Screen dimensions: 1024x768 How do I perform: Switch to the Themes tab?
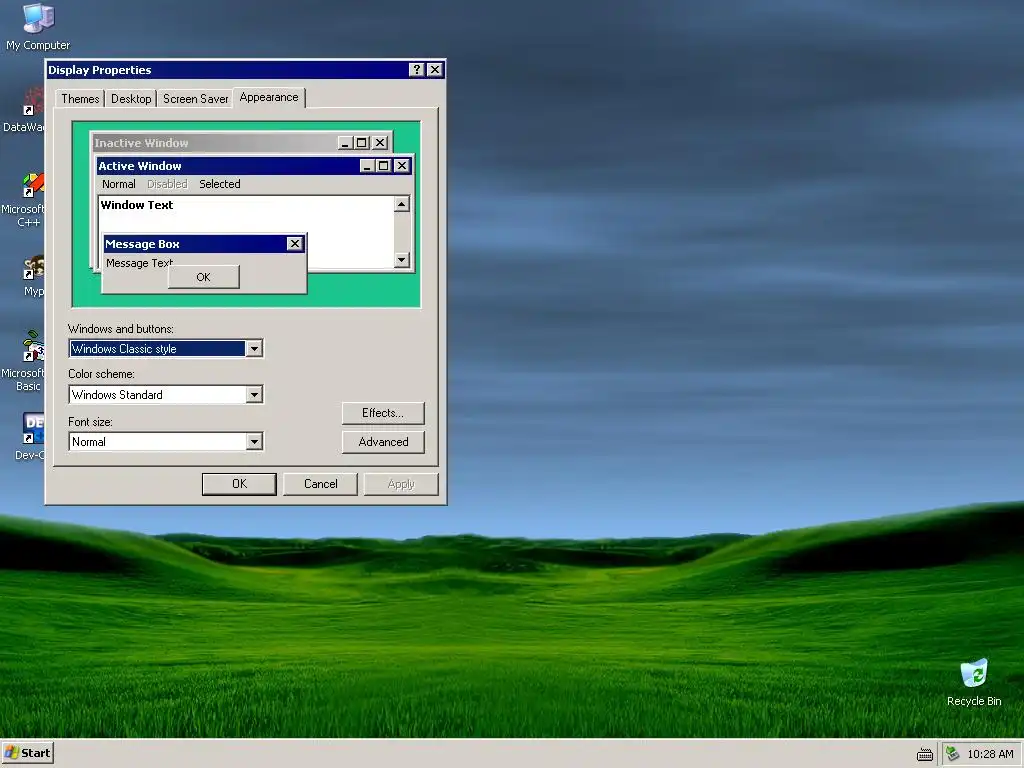click(x=80, y=99)
